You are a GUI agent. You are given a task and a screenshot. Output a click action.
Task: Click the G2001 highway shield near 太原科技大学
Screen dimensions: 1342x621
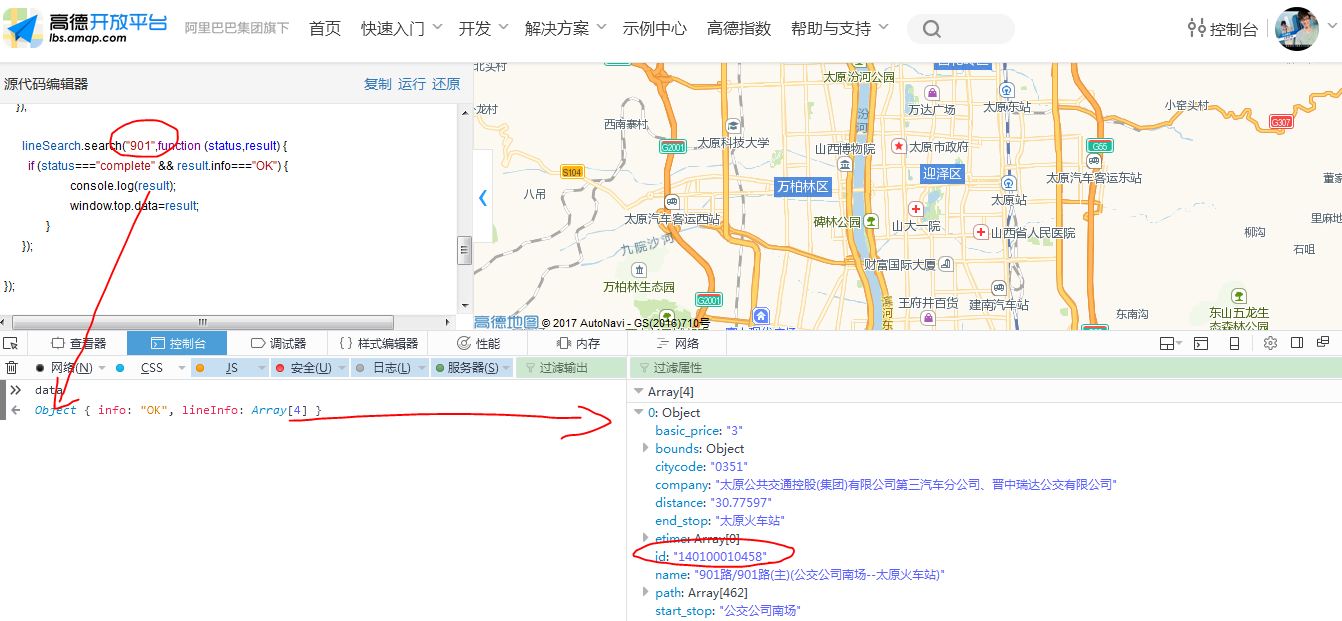tap(674, 146)
